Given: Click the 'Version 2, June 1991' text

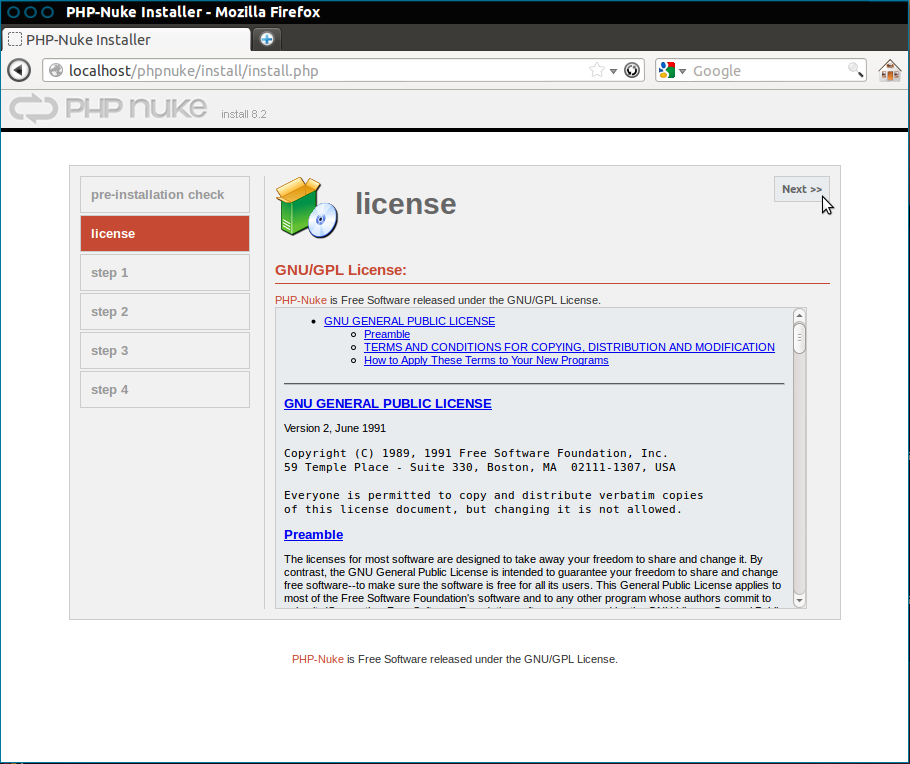Looking at the screenshot, I should pos(335,428).
